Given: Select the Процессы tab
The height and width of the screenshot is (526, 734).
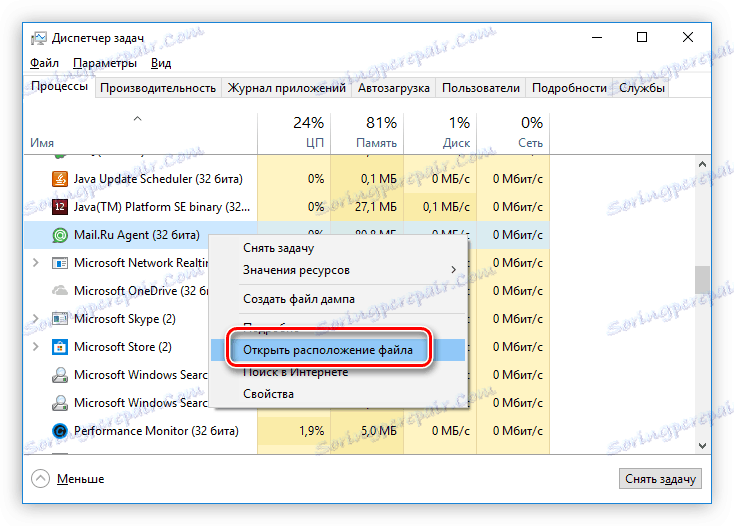Looking at the screenshot, I should click(x=59, y=87).
